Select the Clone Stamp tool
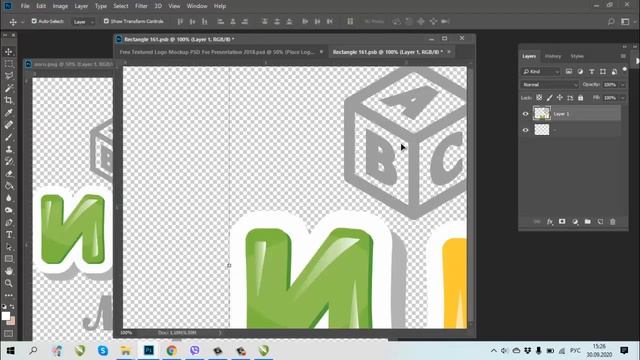 tap(9, 149)
